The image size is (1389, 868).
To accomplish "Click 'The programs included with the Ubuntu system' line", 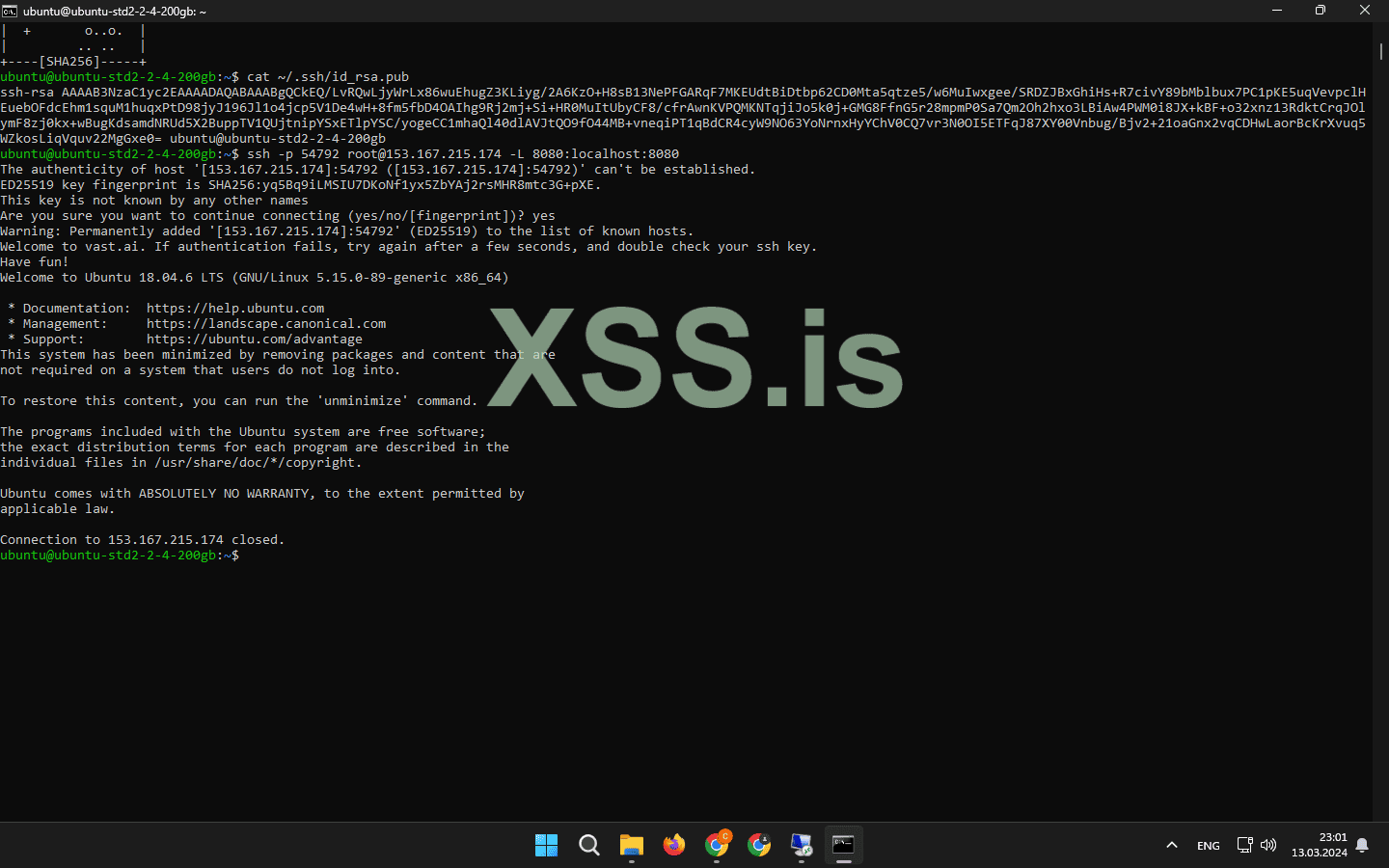I will coord(243,432).
